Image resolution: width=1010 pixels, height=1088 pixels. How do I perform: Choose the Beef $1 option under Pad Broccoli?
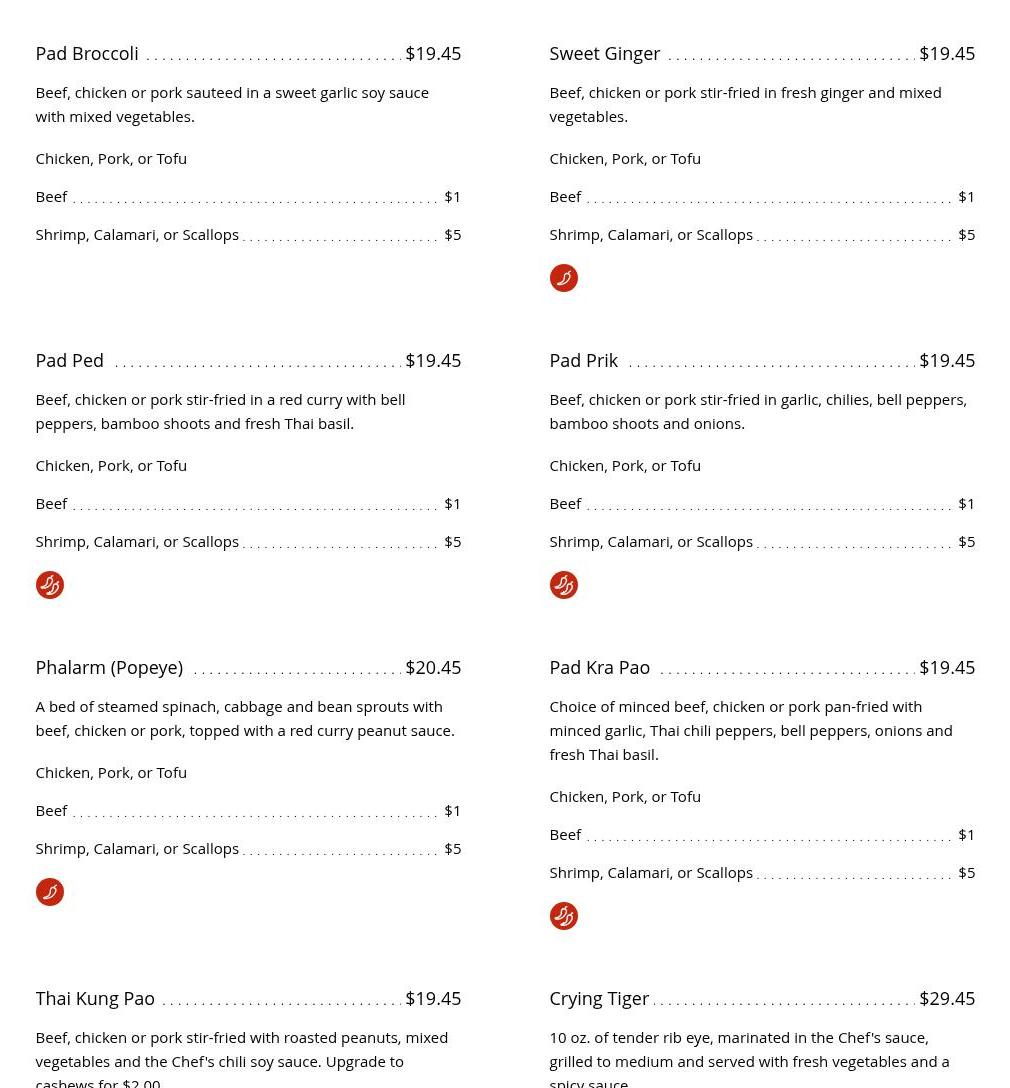pos(52,197)
